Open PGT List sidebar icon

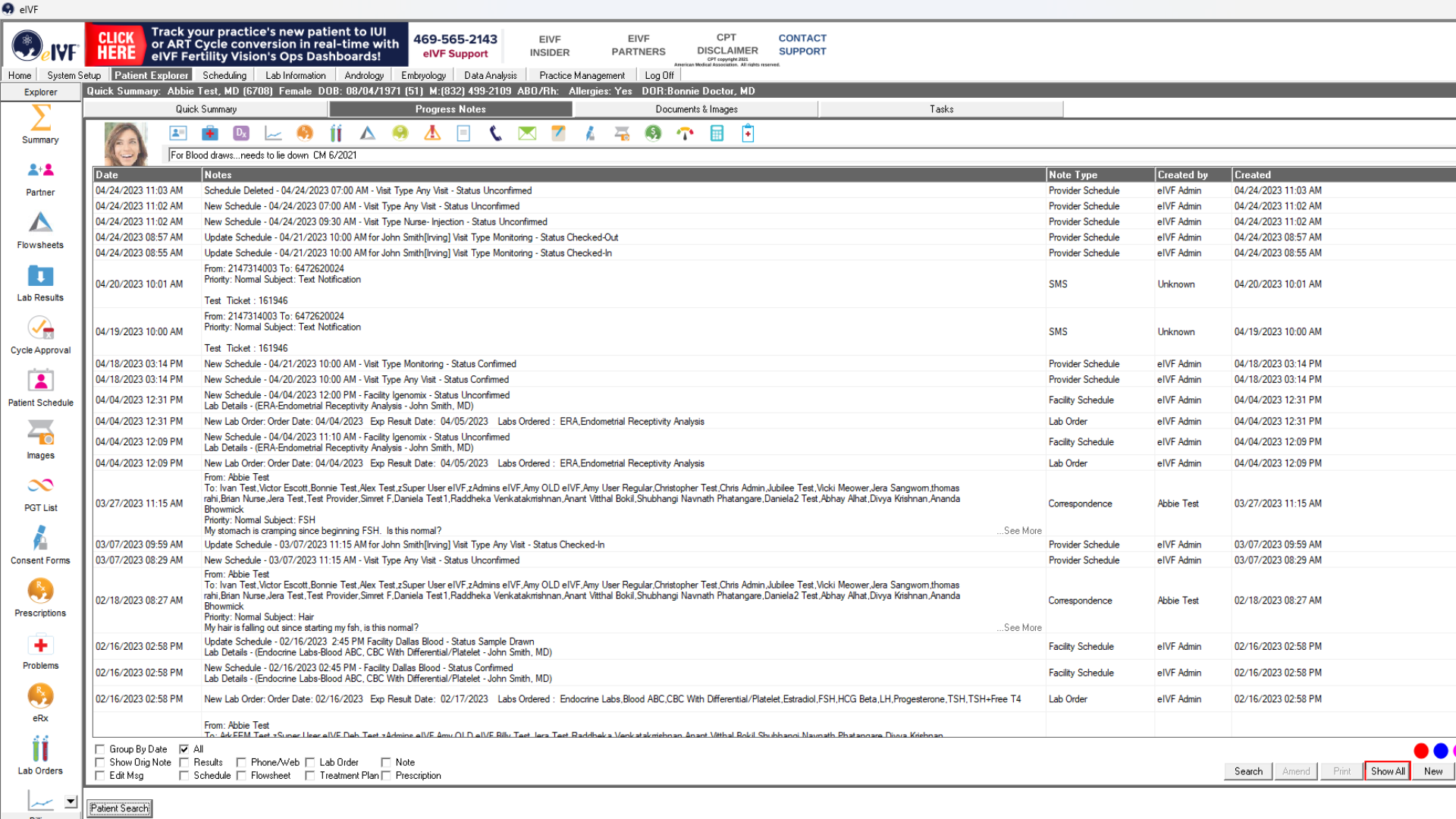(x=40, y=493)
